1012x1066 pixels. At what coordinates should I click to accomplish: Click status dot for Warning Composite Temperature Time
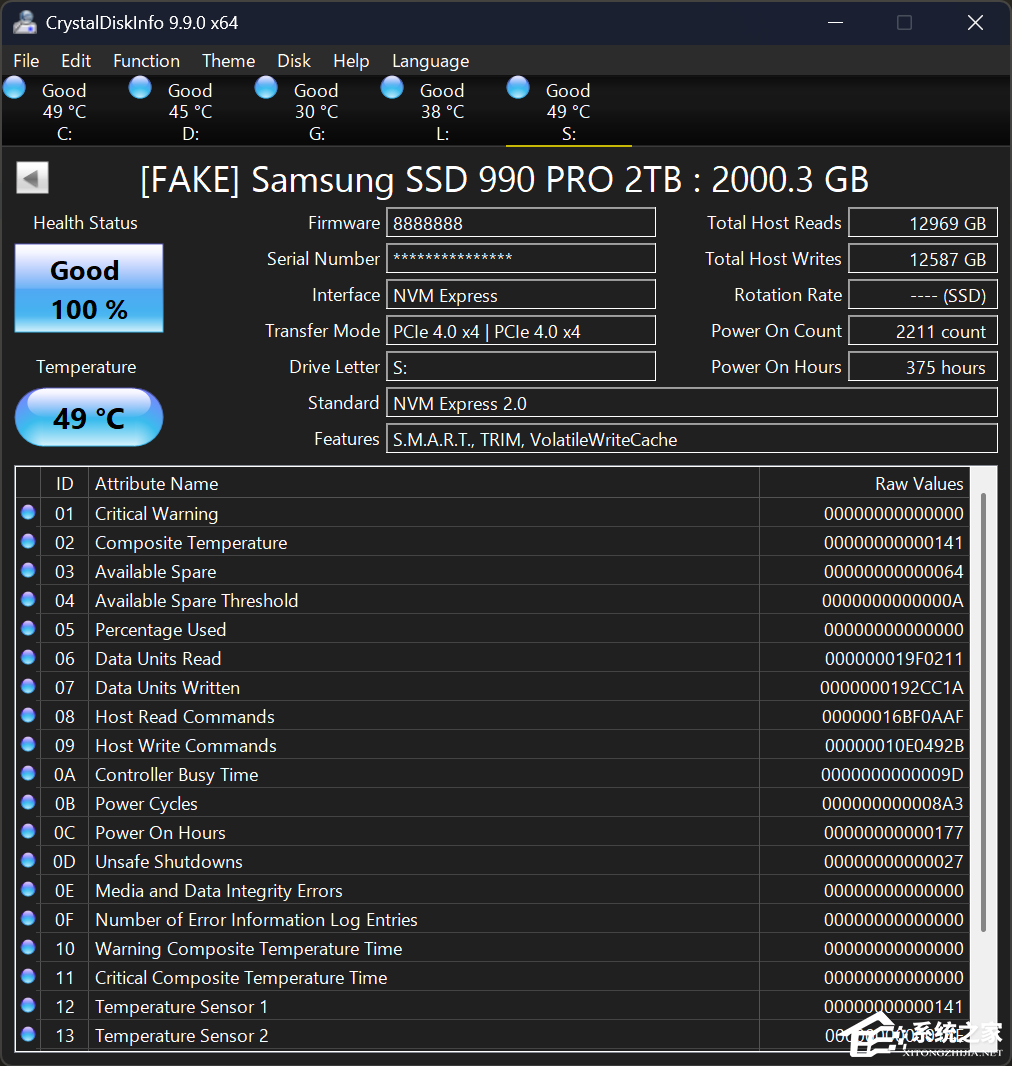click(28, 947)
